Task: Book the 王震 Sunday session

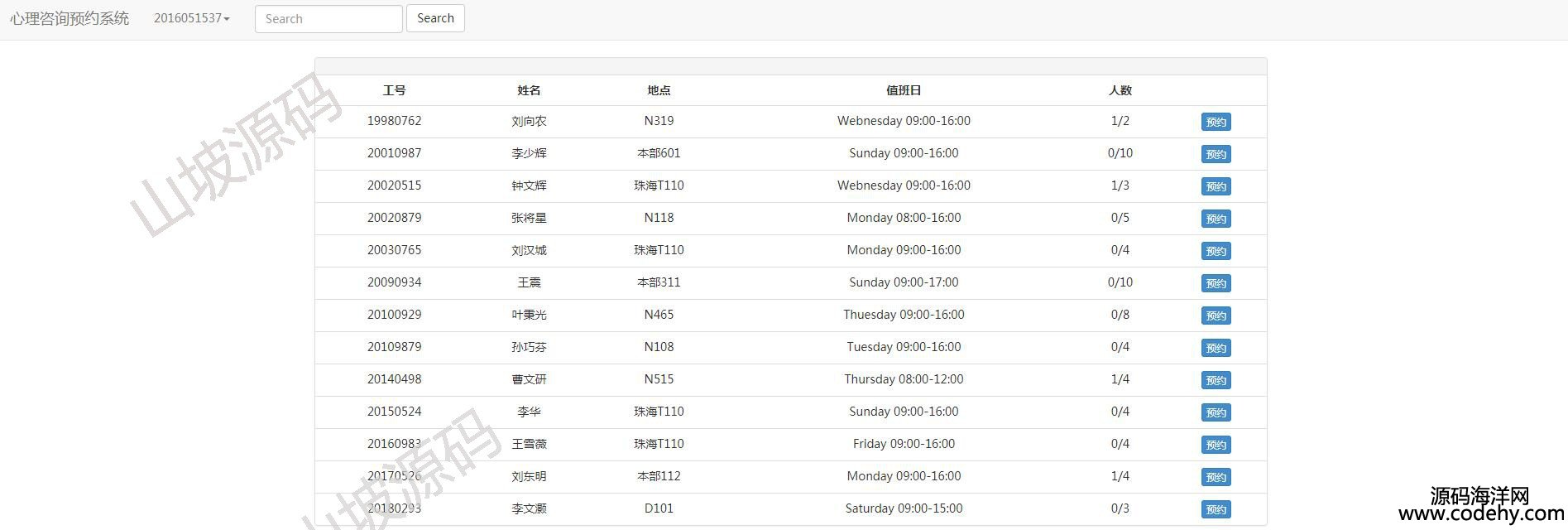Action: click(1216, 283)
